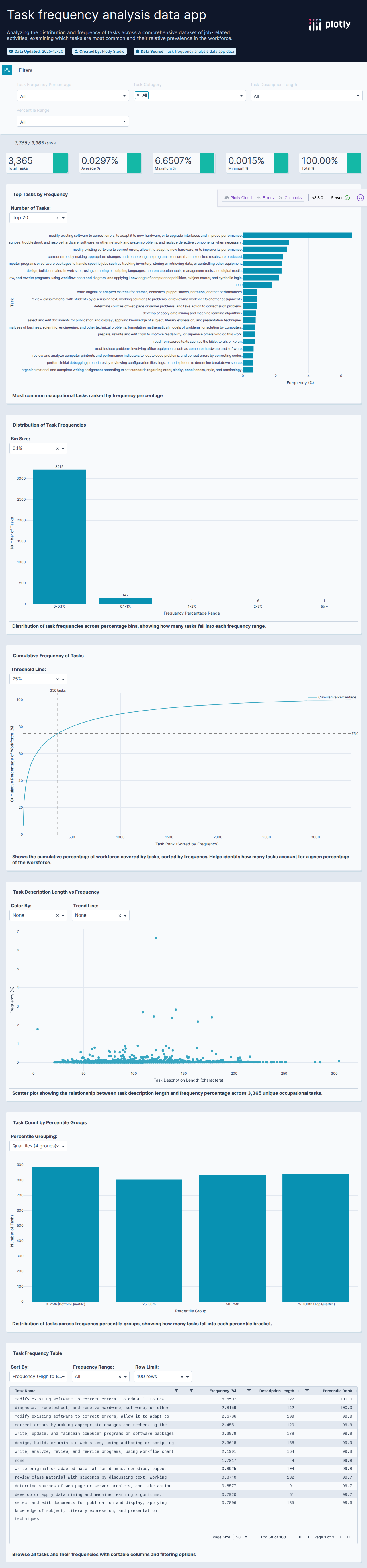Viewport: 367px width, 1568px height.
Task: Click the teal Filters sliders icon
Action: point(7,70)
